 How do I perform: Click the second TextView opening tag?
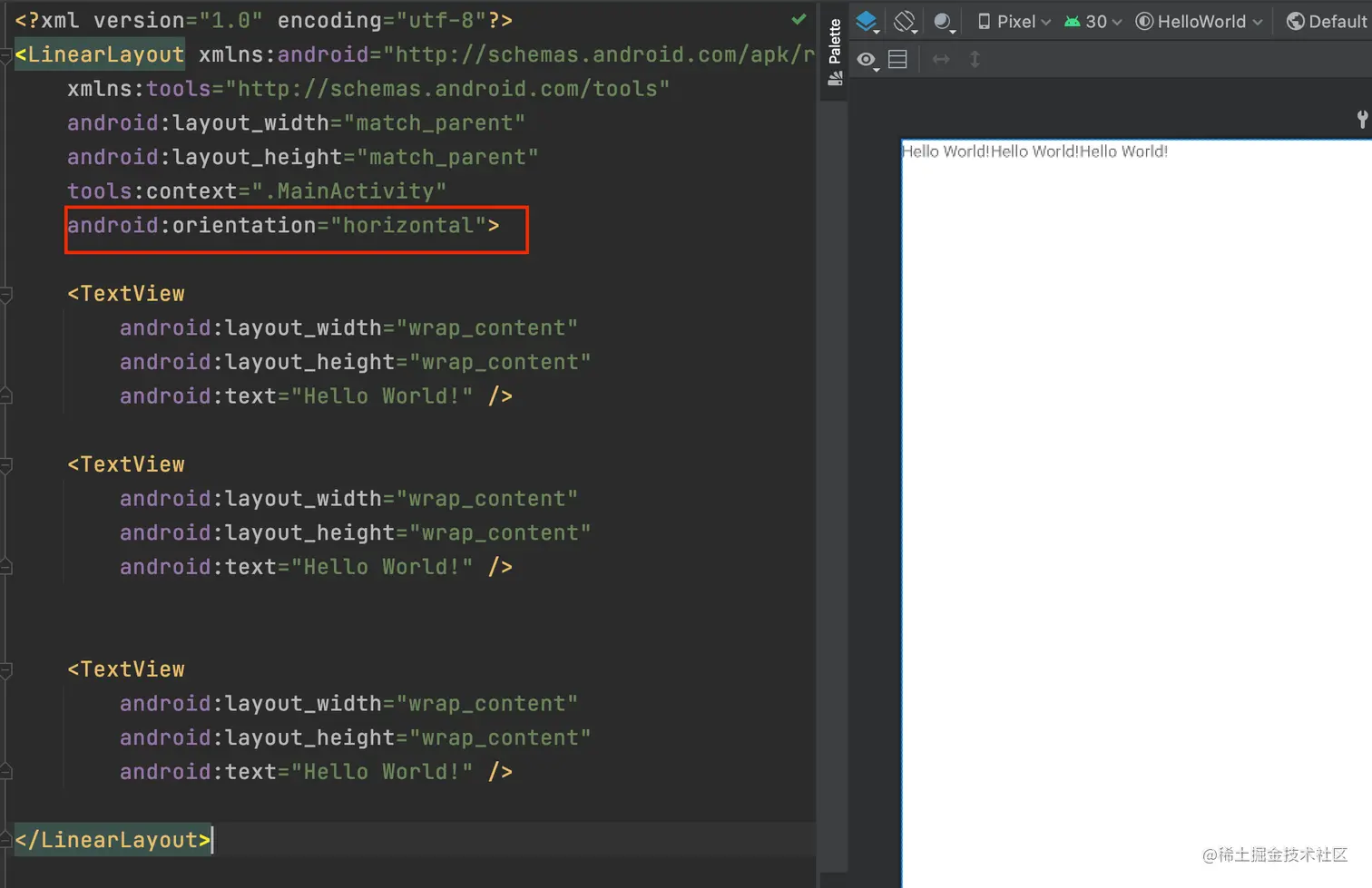point(126,464)
